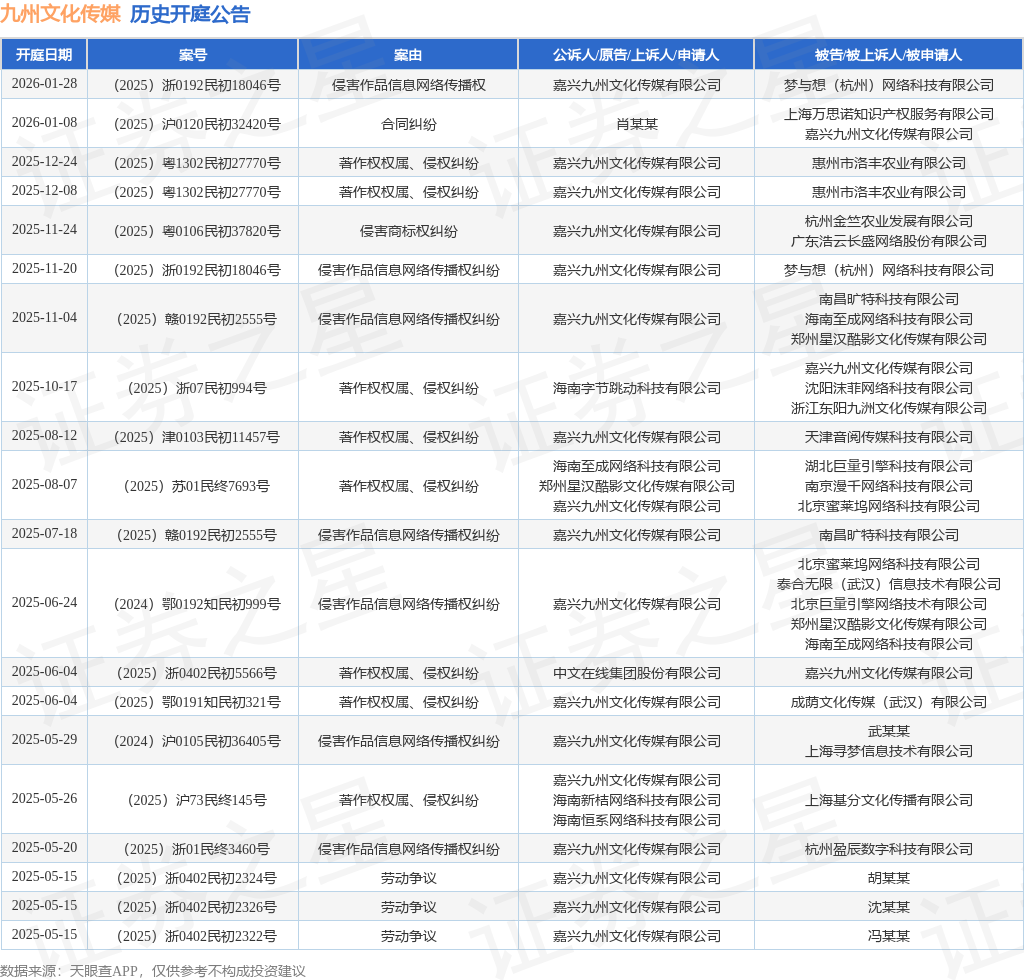
Task: Click plaintiff 肖某某
Action: tap(637, 124)
